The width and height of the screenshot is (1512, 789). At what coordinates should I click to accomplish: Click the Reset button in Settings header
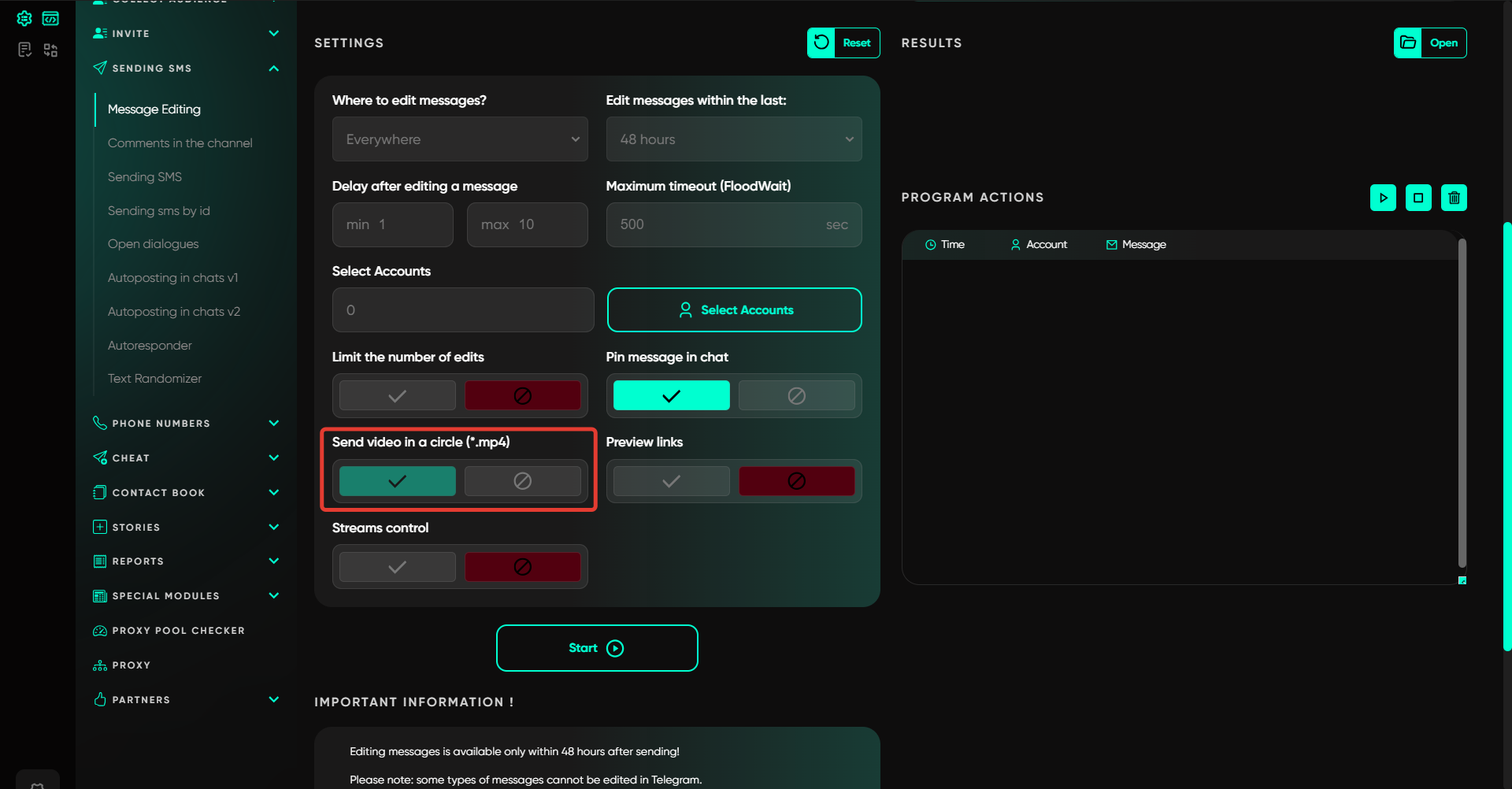843,43
